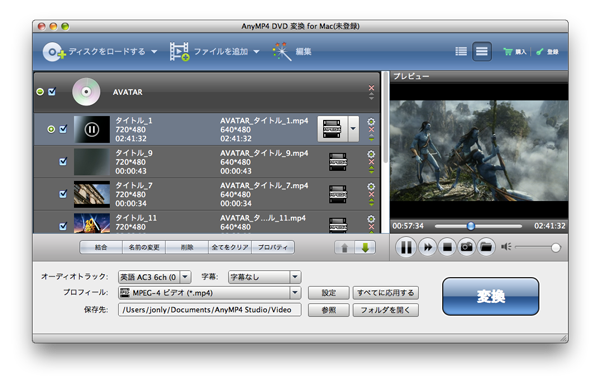
Task: Click the Delete (削除) button
Action: 187,247
